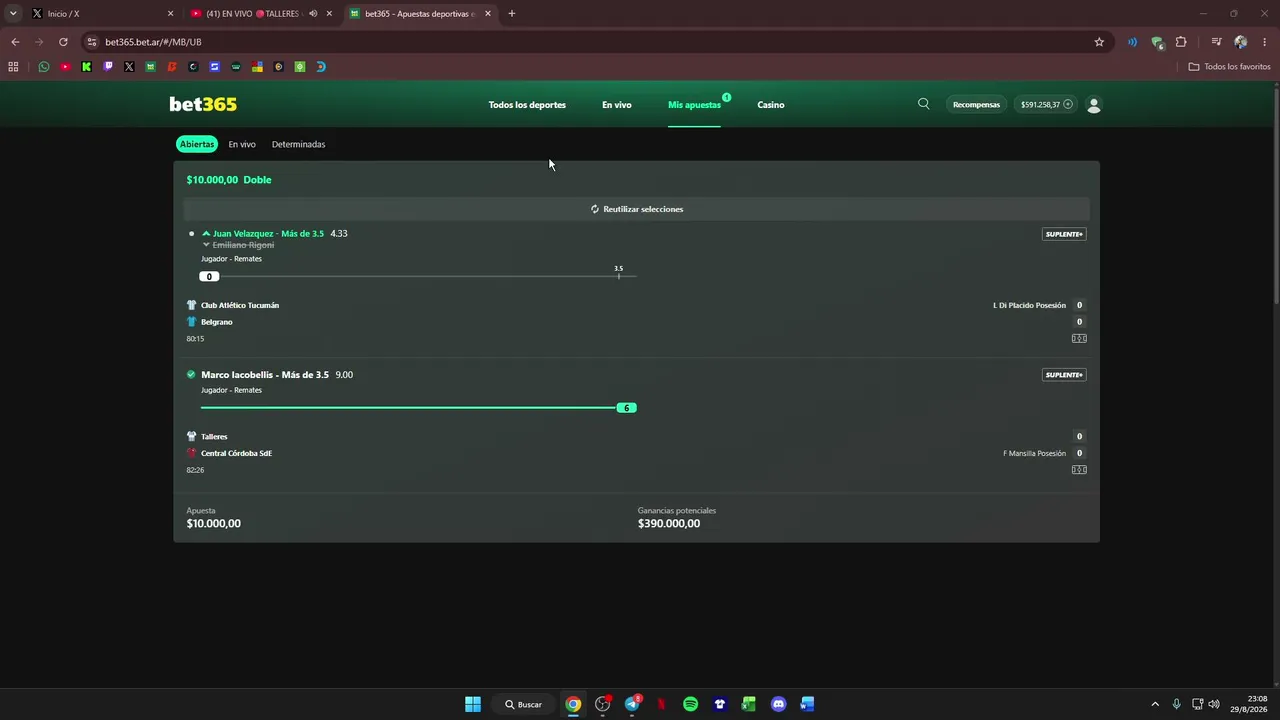Open the volume control in the system tray
The image size is (1280, 720).
pos(1214,704)
